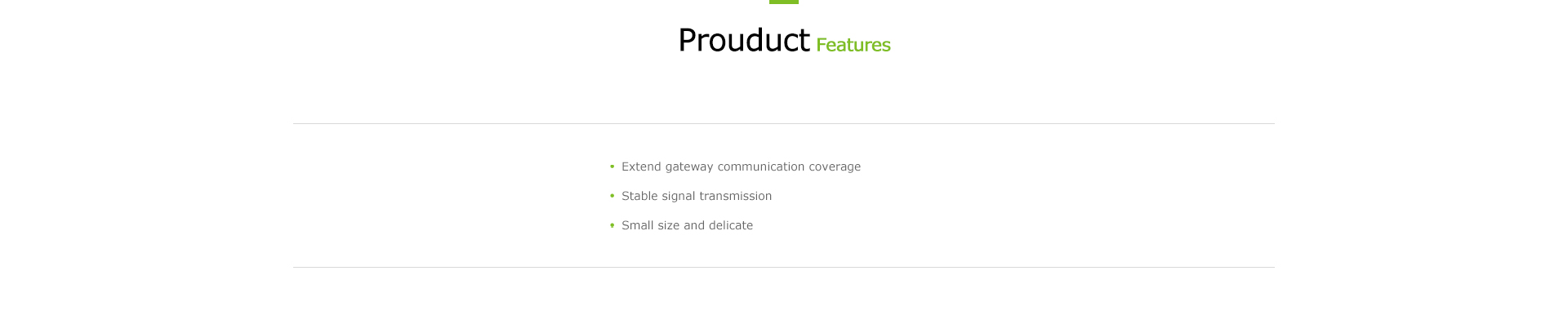The image size is (1568, 333).
Task: Click the green bullet before 'Extend gateway'
Action: point(612,166)
